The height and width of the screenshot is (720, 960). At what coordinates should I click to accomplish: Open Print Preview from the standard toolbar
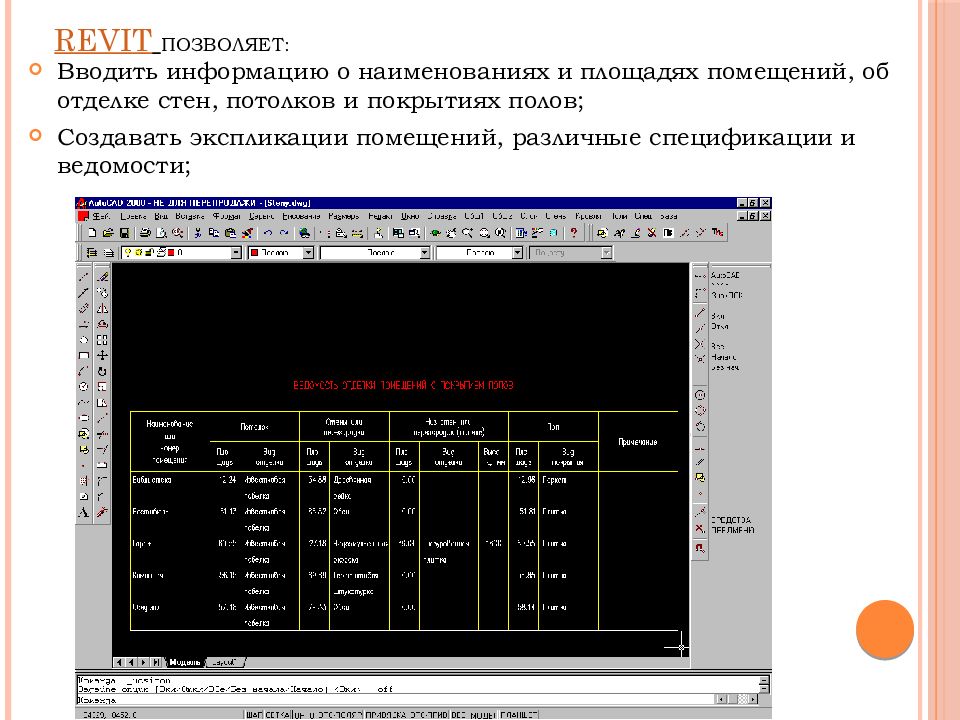pos(161,233)
